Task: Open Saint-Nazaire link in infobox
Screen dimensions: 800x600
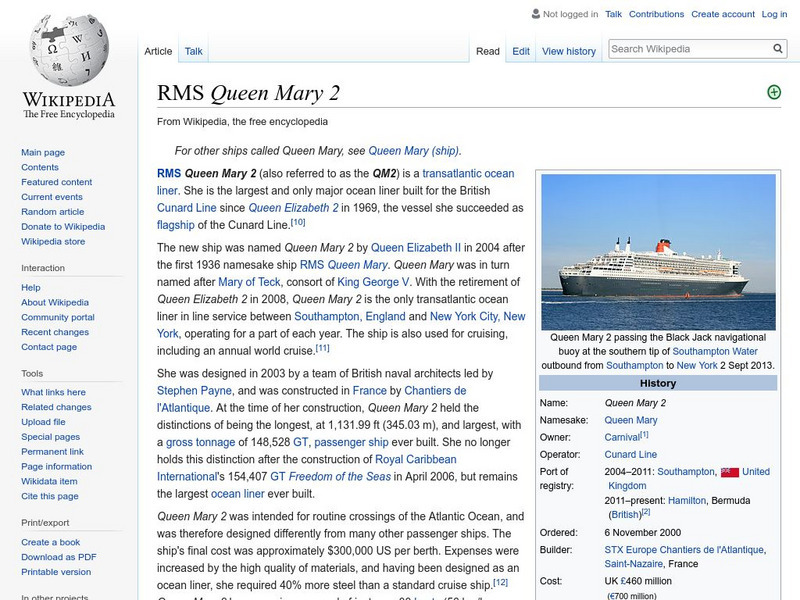Action: [x=634, y=564]
